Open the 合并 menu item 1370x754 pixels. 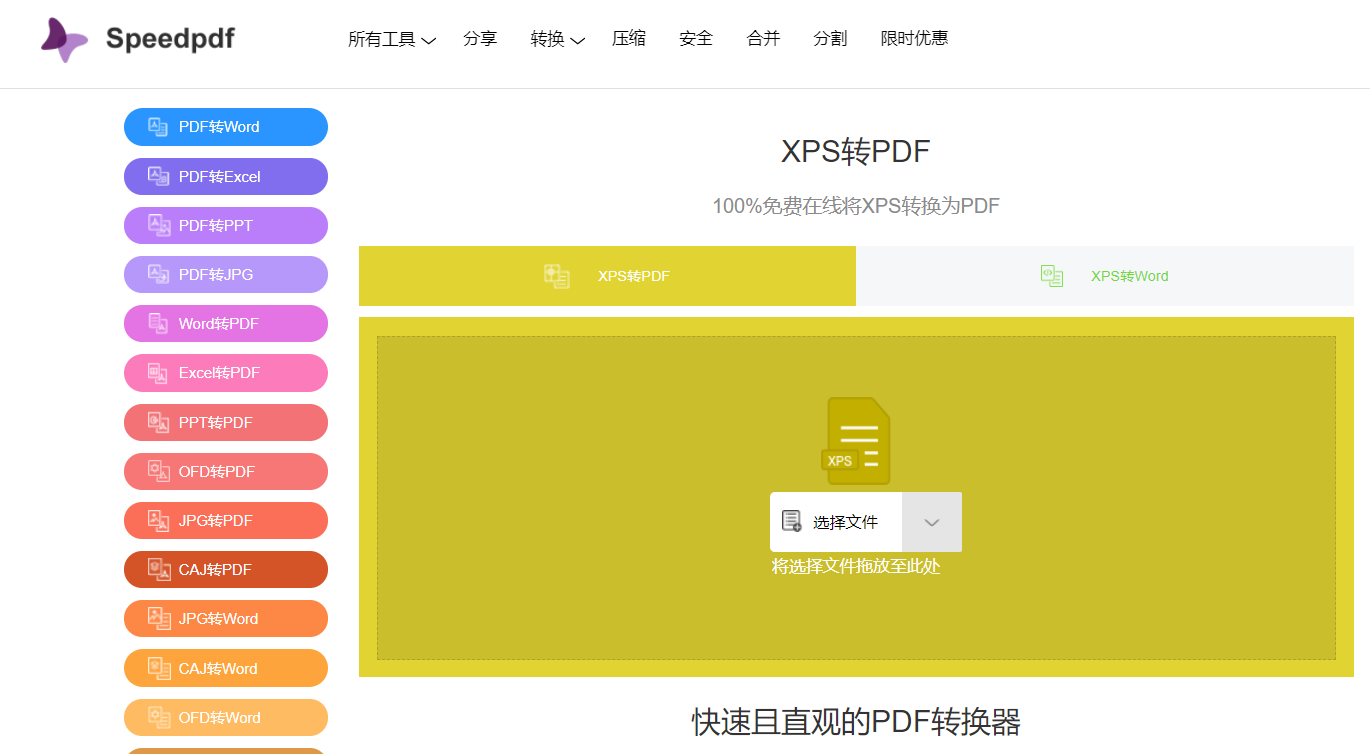[x=763, y=39]
